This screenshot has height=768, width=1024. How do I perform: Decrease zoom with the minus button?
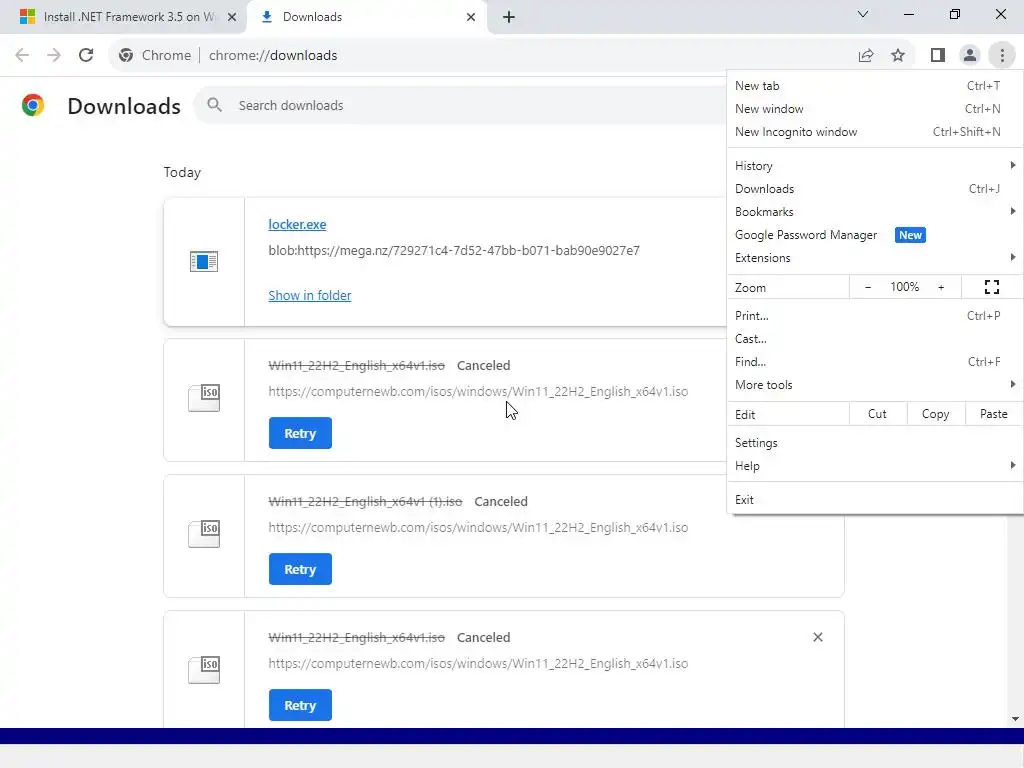pos(868,287)
